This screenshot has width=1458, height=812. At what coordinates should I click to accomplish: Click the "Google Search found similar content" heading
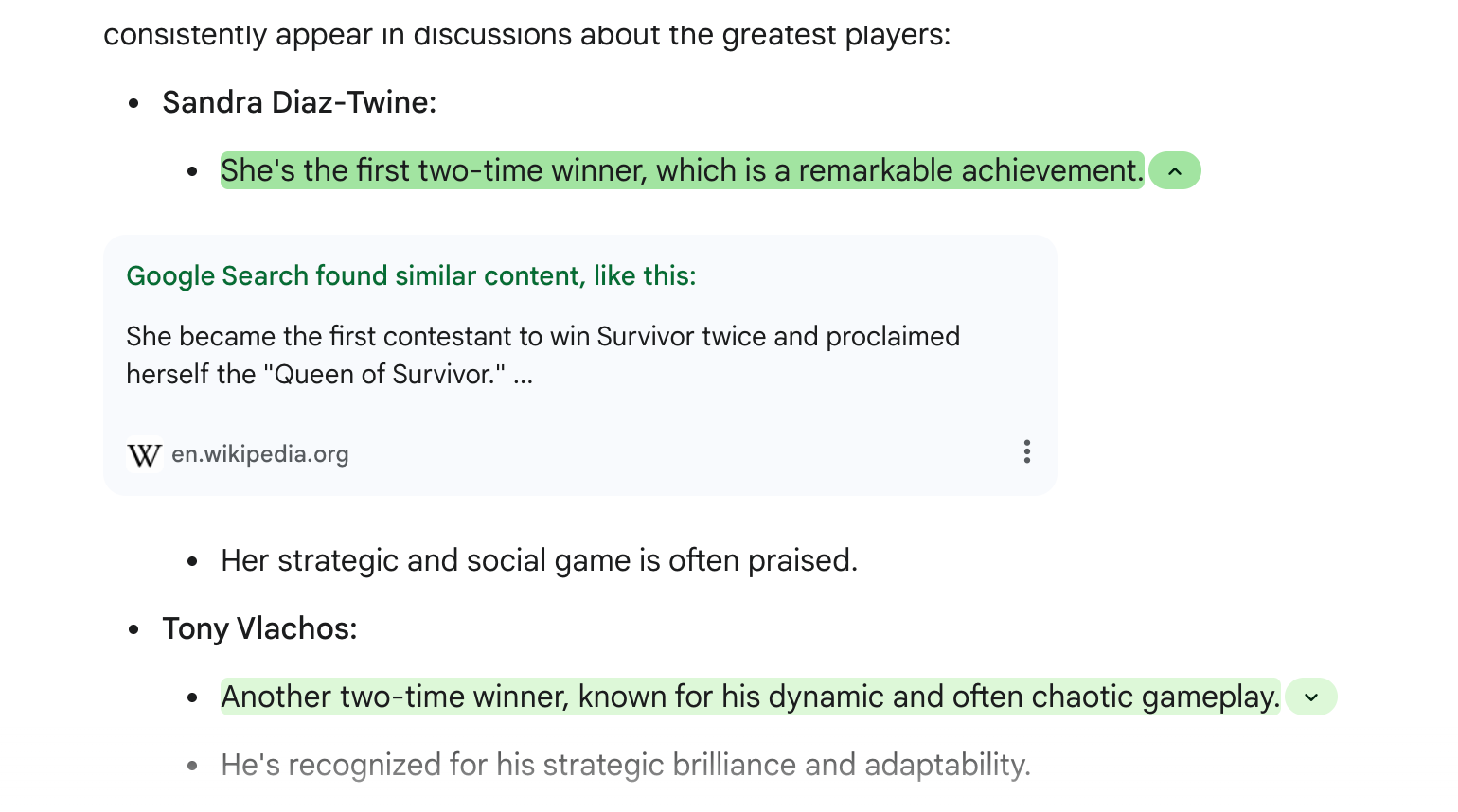pos(411,276)
